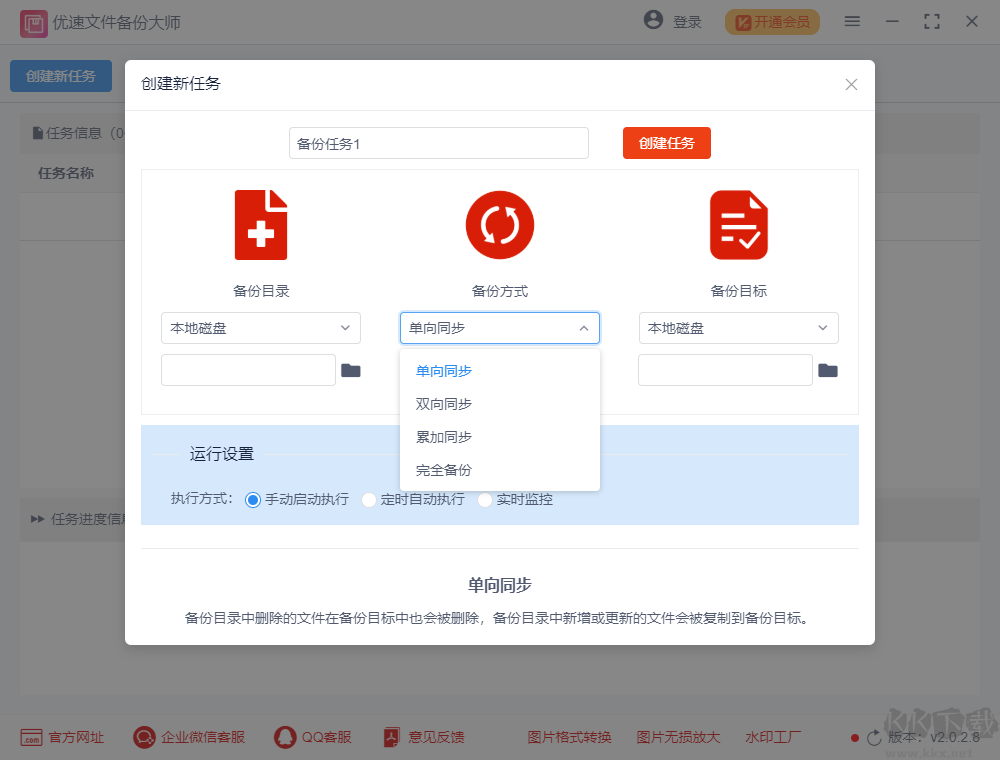Enable 定时自动执行 scheduled execution
The height and width of the screenshot is (760, 1000).
click(369, 499)
